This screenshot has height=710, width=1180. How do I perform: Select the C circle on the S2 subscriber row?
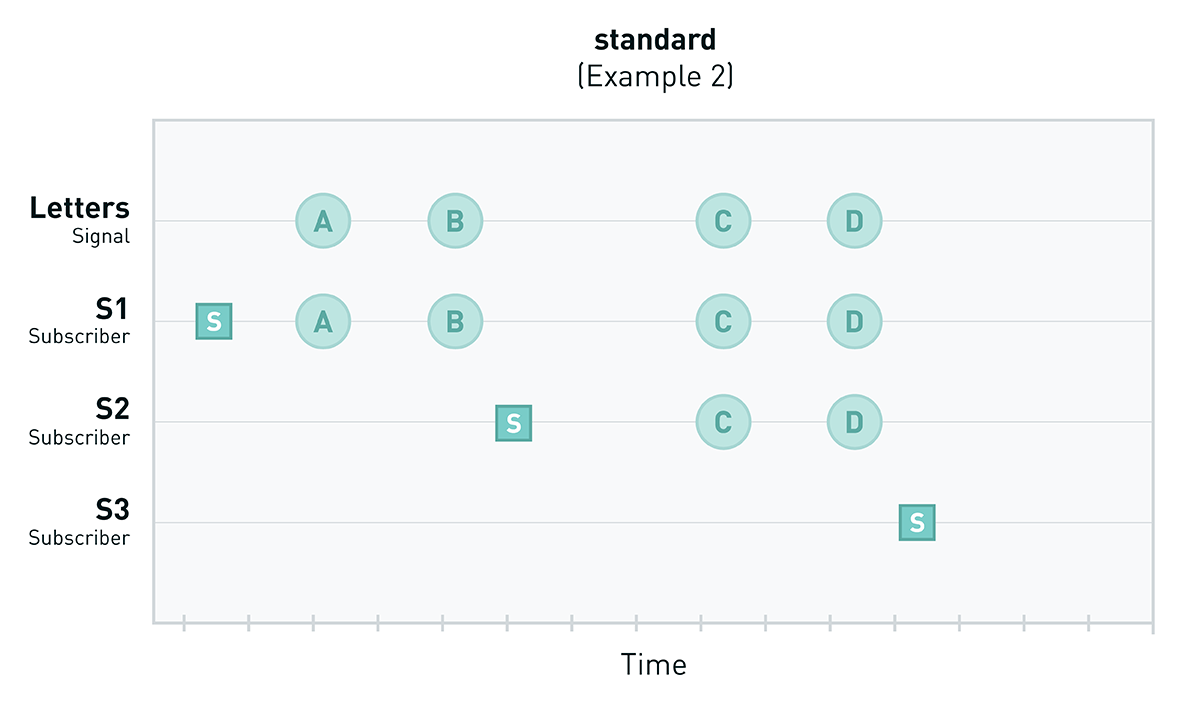coord(723,422)
